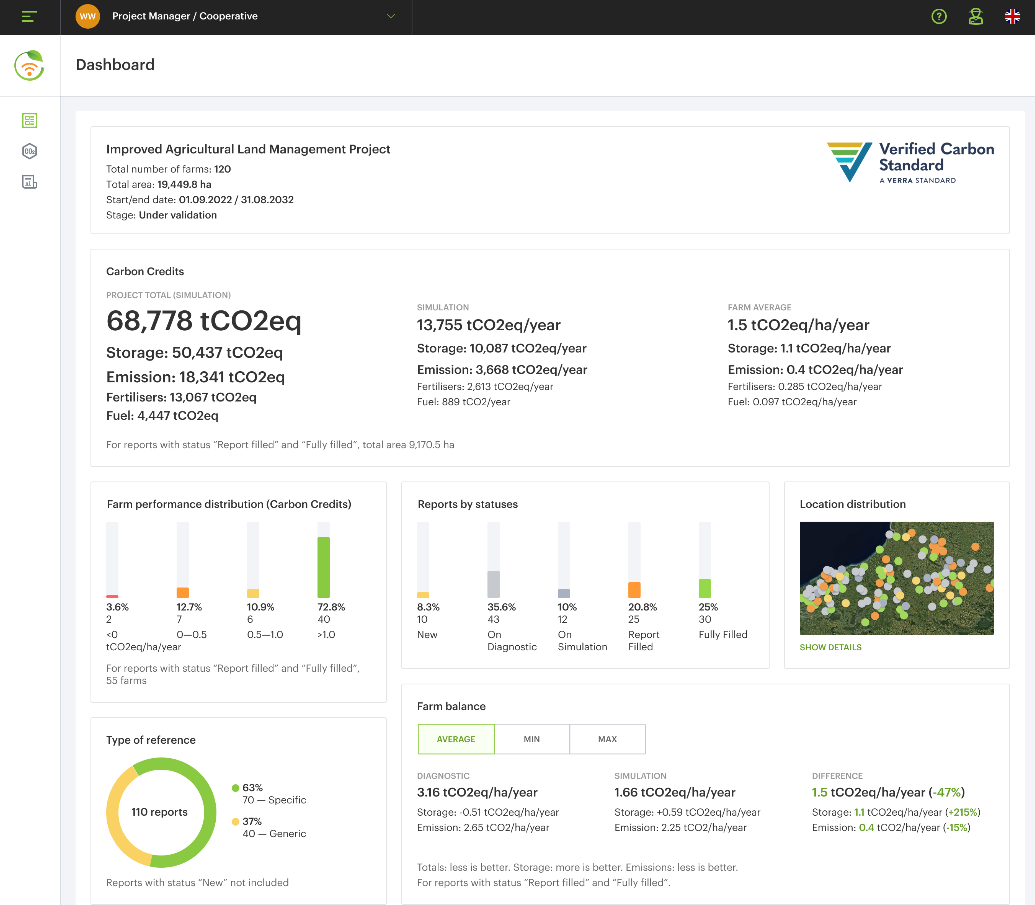1035x905 pixels.
Task: Click the Report Filled orange status bar
Action: [x=634, y=589]
